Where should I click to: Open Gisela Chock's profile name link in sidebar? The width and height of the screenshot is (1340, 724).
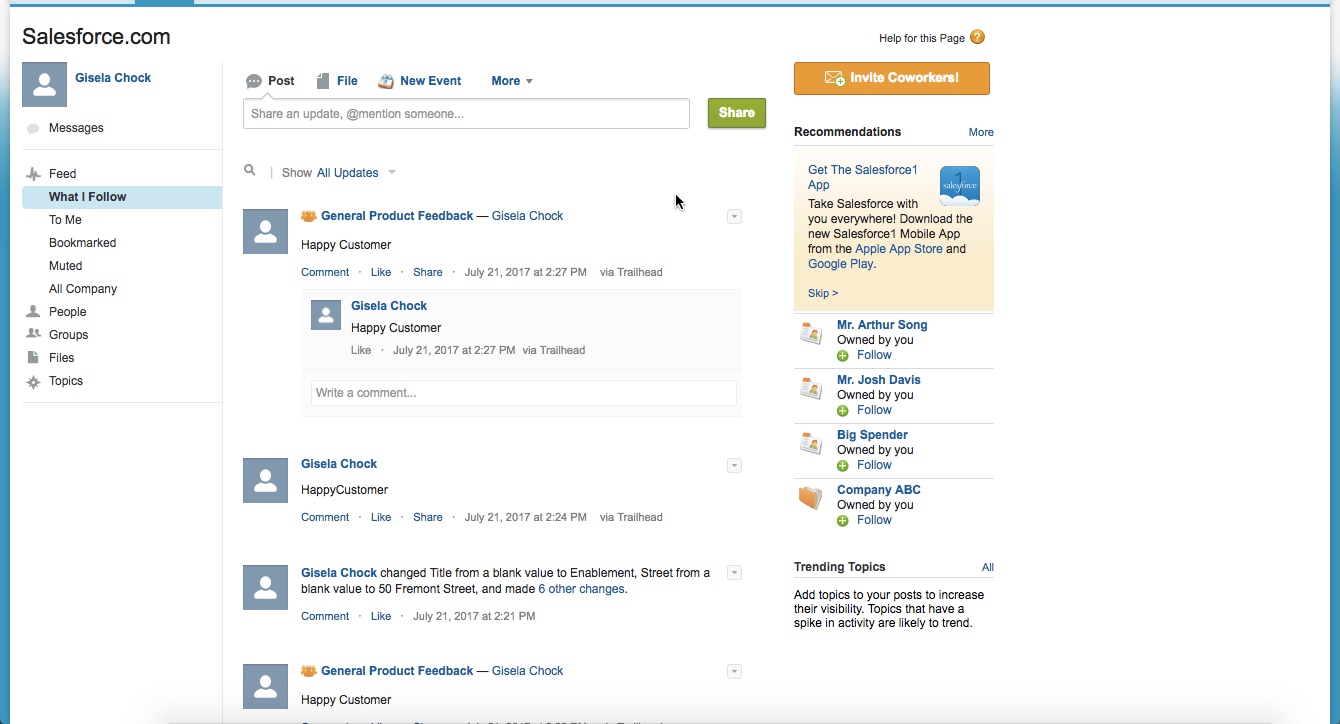[113, 78]
